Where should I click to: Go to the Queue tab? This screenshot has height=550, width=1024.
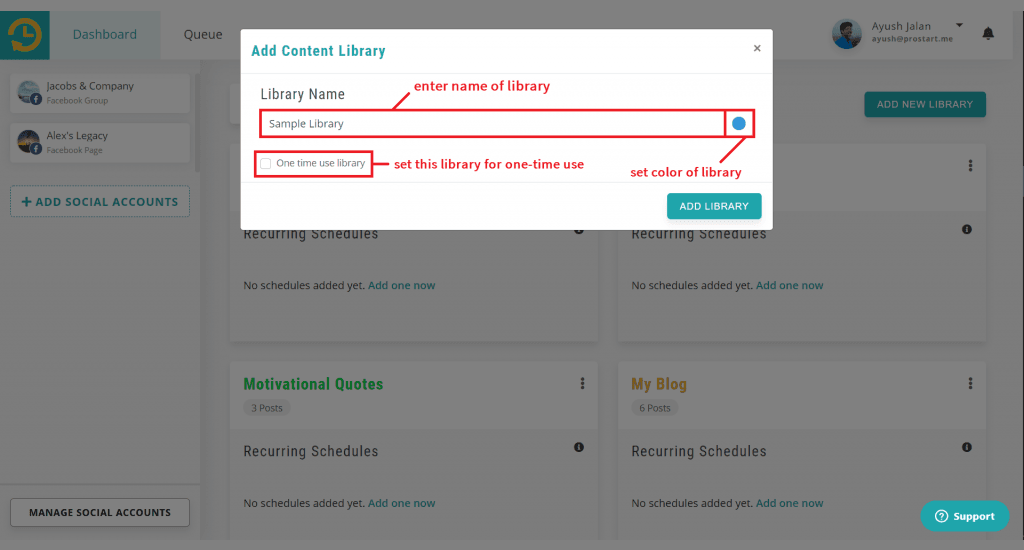[x=203, y=35]
